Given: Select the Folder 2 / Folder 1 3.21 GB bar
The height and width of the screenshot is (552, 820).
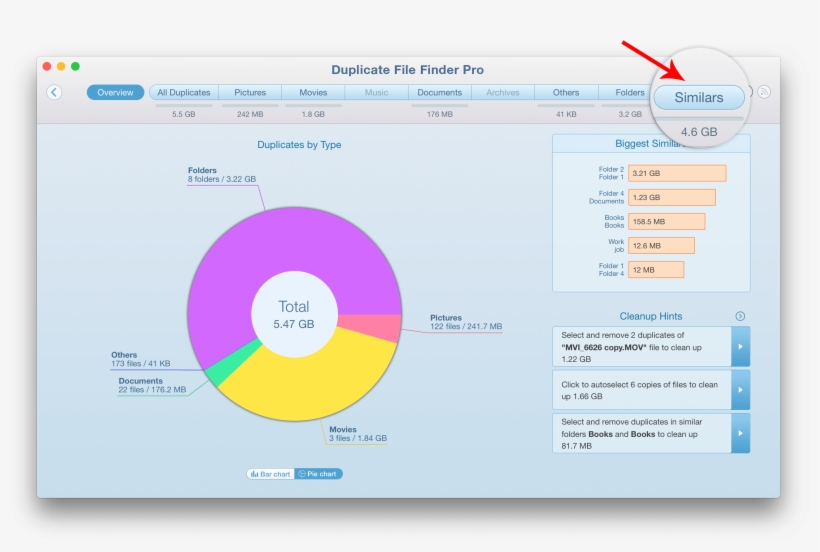Looking at the screenshot, I should click(x=677, y=173).
